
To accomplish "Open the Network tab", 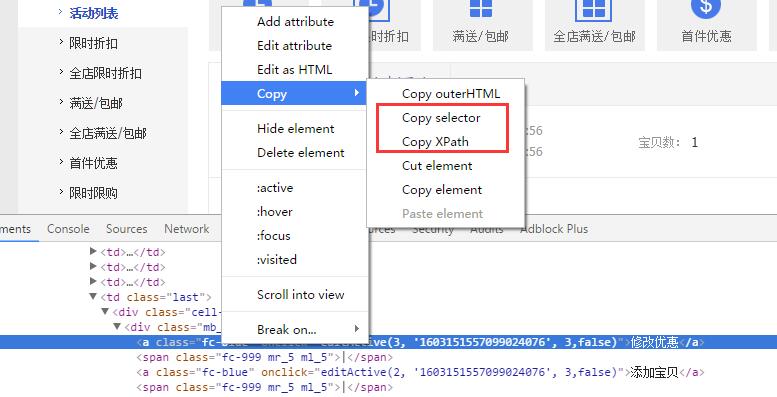I will point(187,229).
